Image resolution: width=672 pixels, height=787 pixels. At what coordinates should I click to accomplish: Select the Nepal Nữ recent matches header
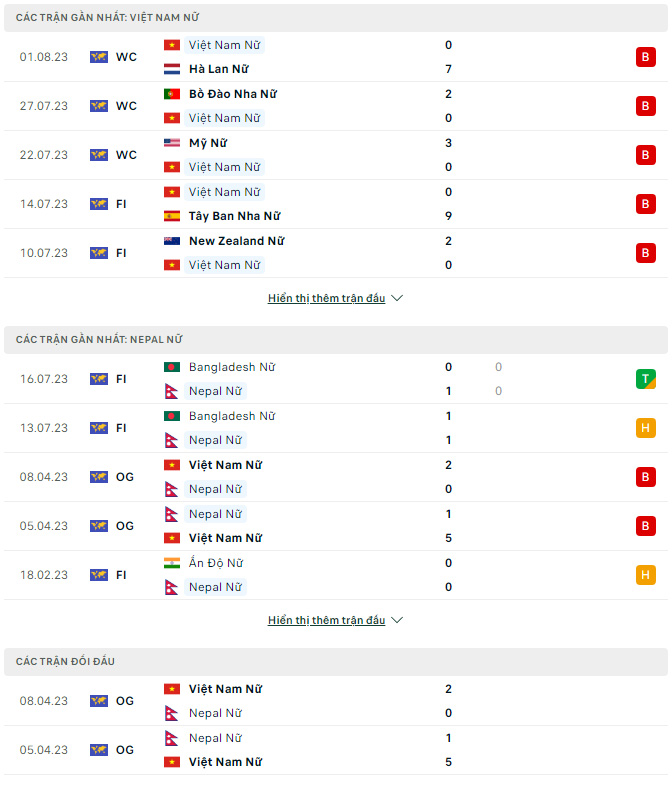tap(99, 340)
